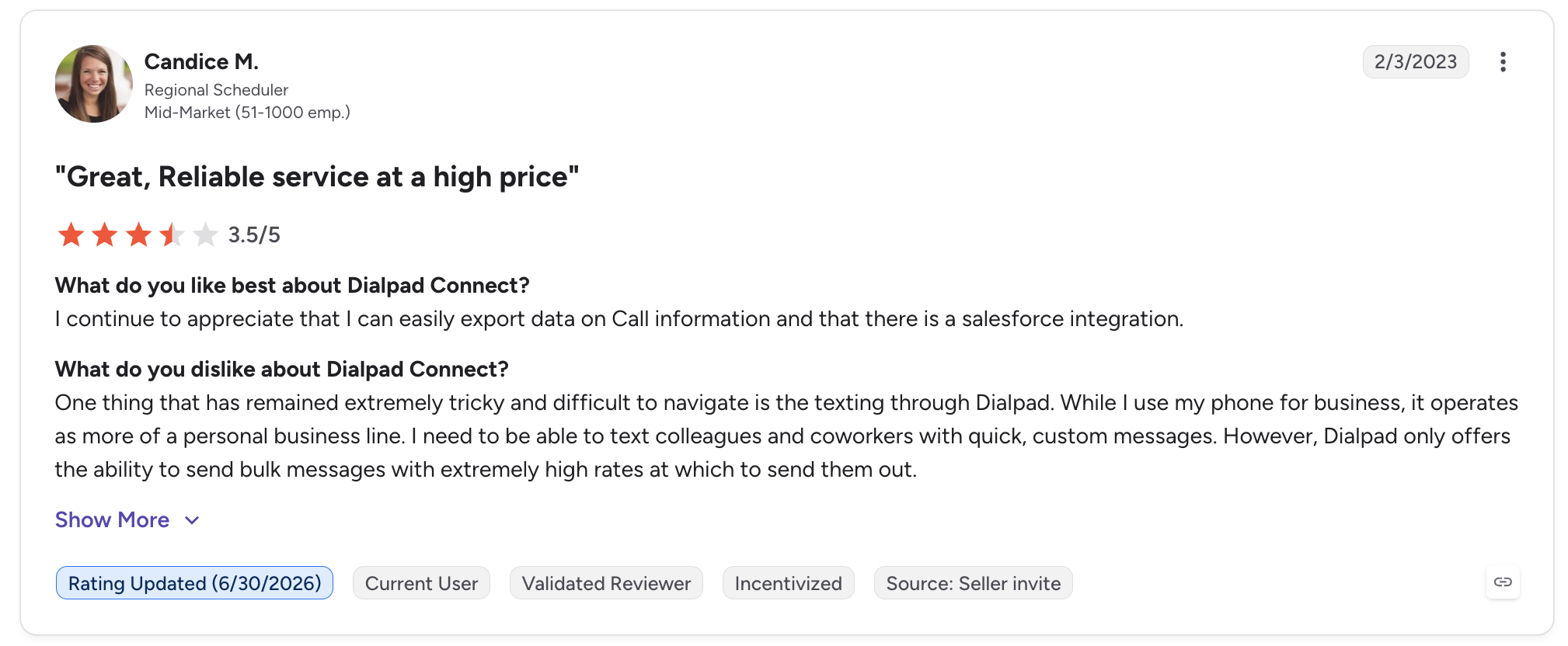Click the Incentivized tag
The width and height of the screenshot is (1568, 646).
click(x=788, y=583)
